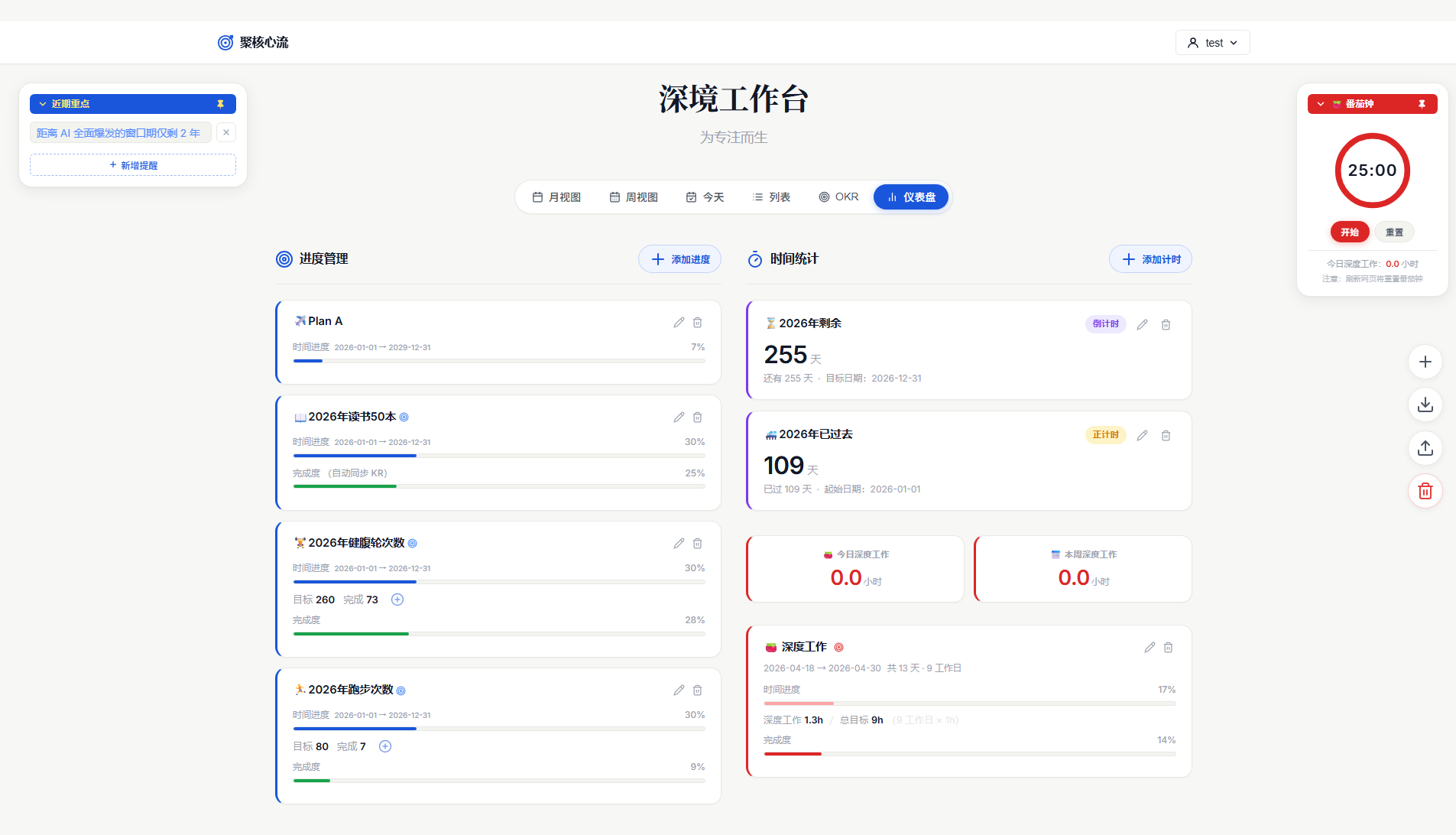The height and width of the screenshot is (835, 1456).
Task: Collapse the 番茄钟 panel chevron
Action: click(x=1321, y=104)
